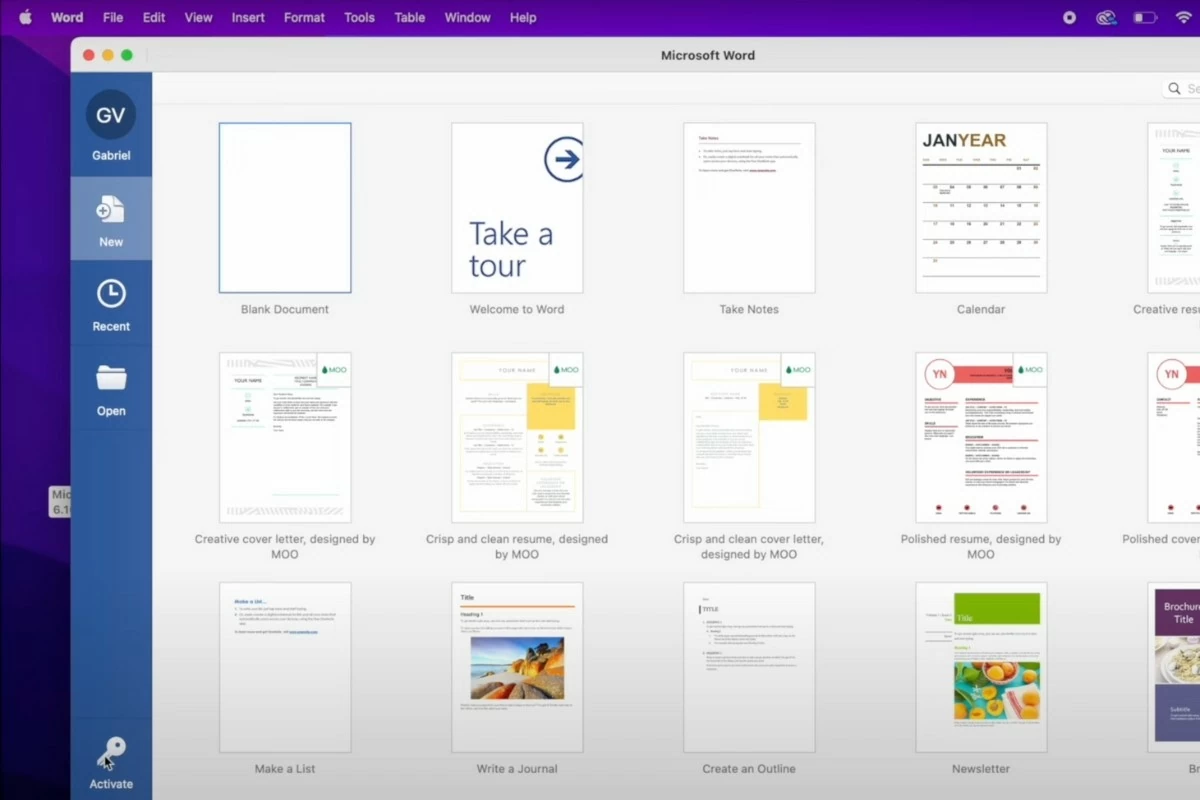Choose the Calendar template thumbnail
This screenshot has height=800, width=1200.
(x=981, y=208)
